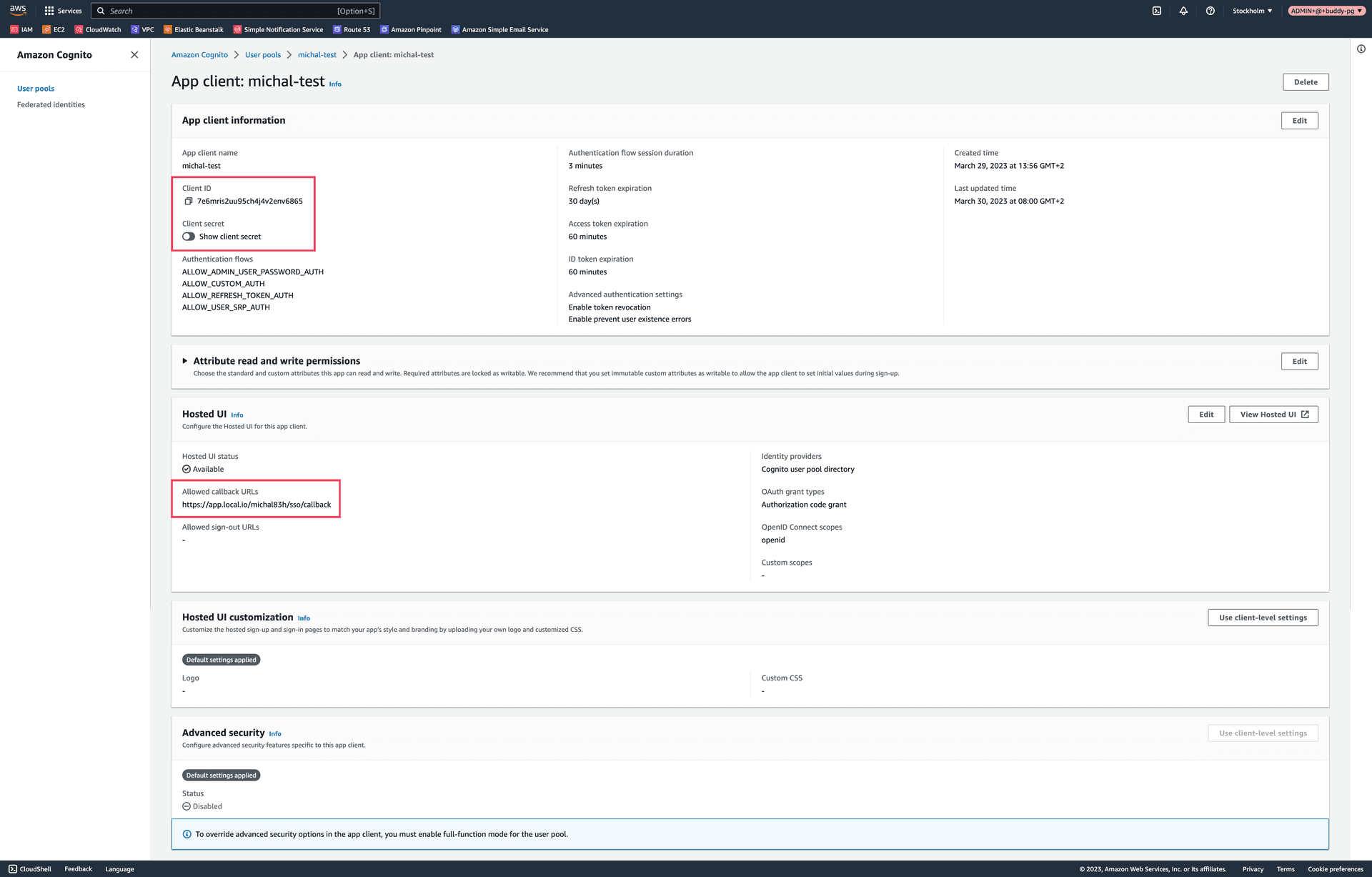The height and width of the screenshot is (877, 1372).
Task: Click the copy Client ID icon
Action: [189, 202]
